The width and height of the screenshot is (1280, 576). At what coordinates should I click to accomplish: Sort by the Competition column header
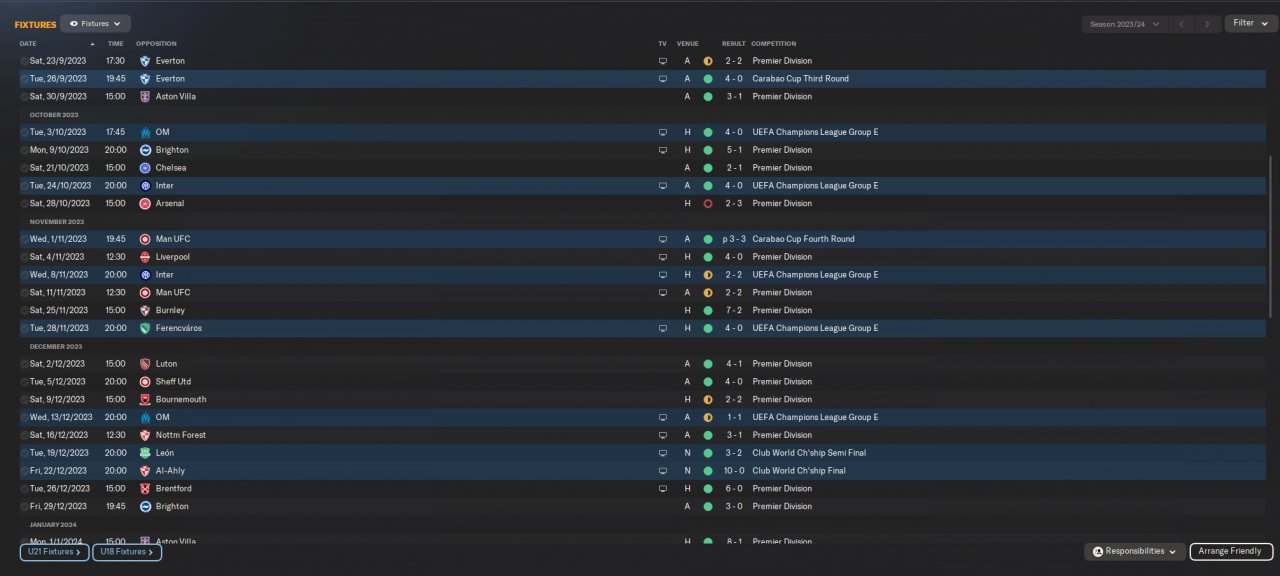774,44
